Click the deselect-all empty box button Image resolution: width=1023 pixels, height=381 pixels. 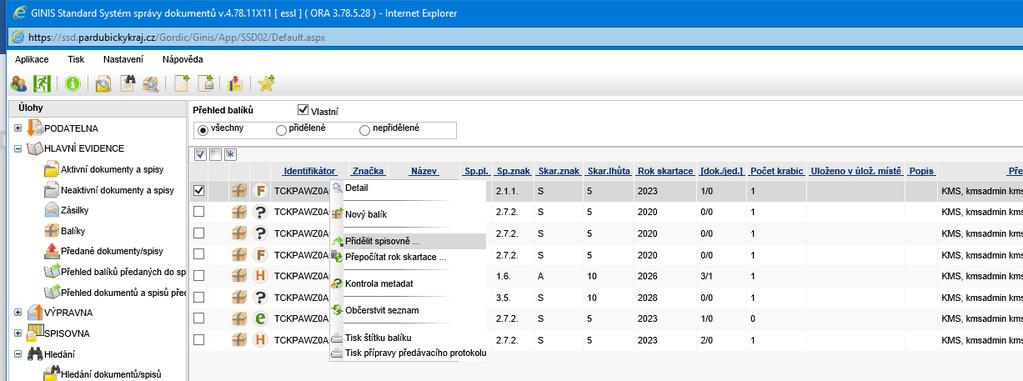coord(215,154)
